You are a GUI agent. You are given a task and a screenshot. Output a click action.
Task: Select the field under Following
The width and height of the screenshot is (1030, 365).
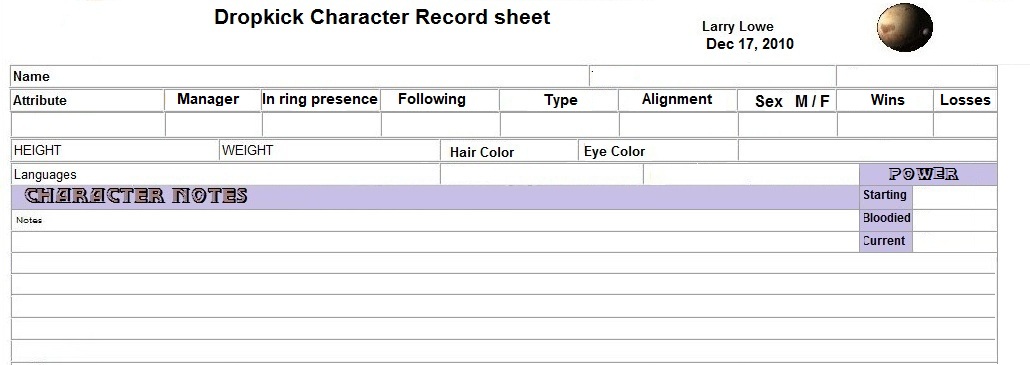[x=439, y=125]
